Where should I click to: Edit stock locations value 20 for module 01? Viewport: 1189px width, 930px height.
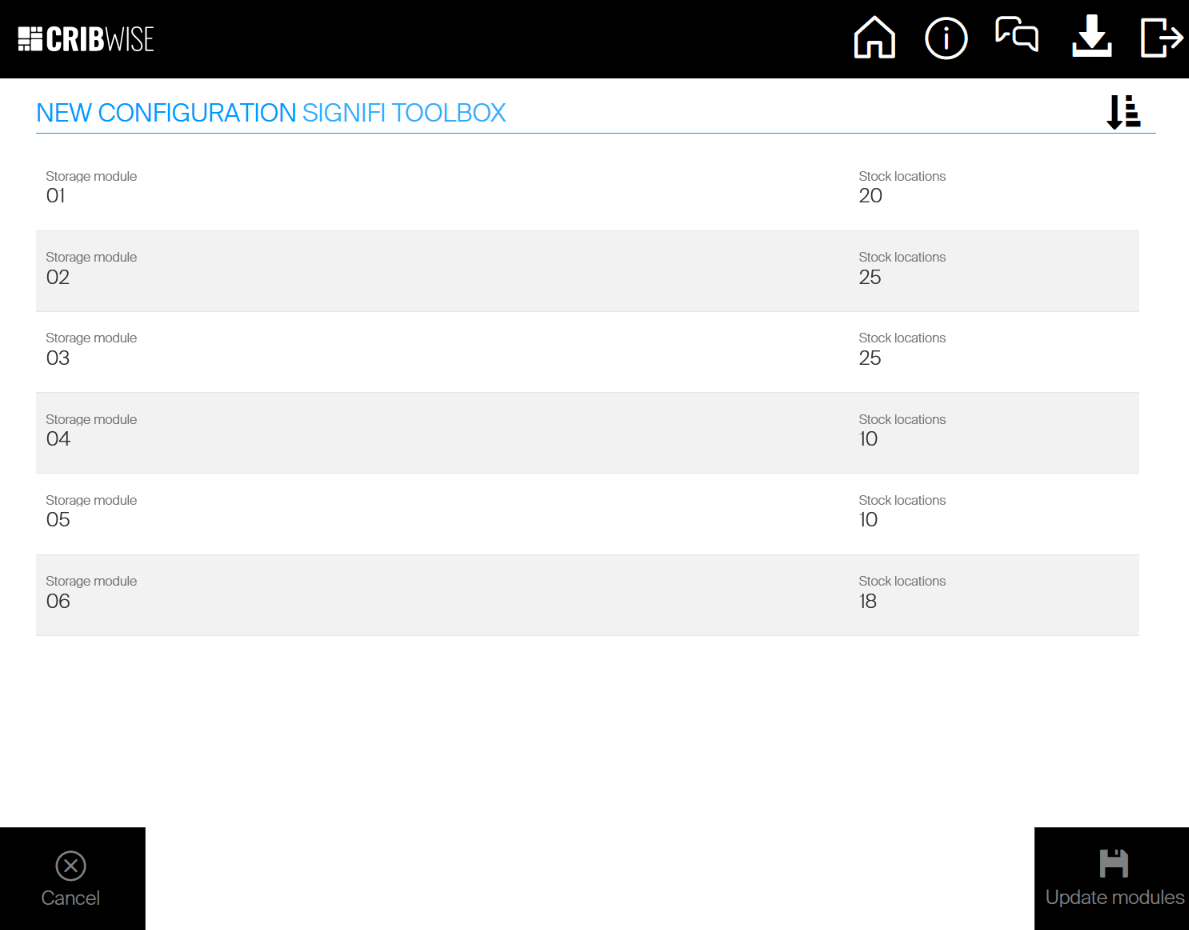(x=870, y=196)
